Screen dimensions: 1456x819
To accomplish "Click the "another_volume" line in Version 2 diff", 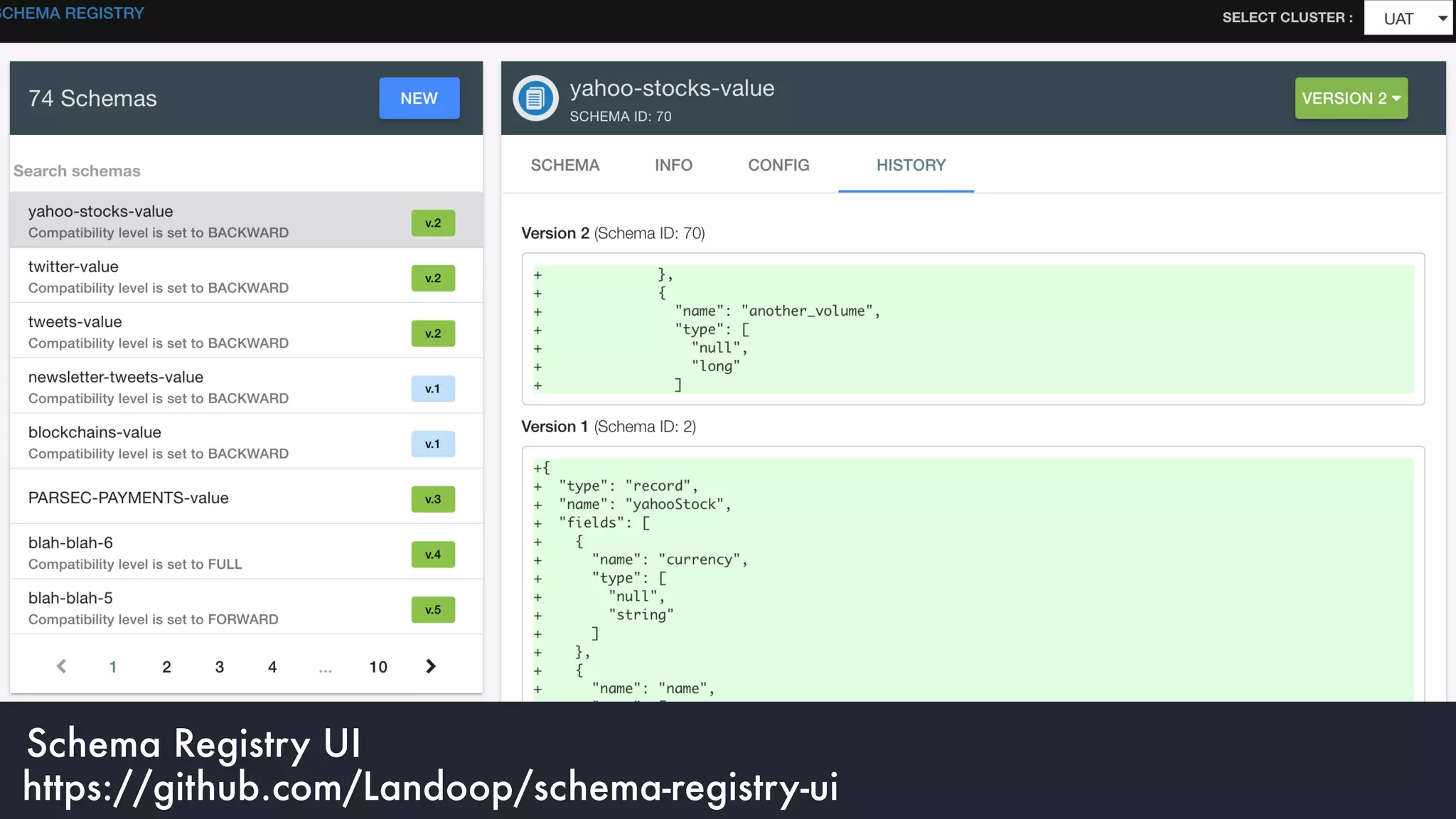I will pyautogui.click(x=777, y=311).
